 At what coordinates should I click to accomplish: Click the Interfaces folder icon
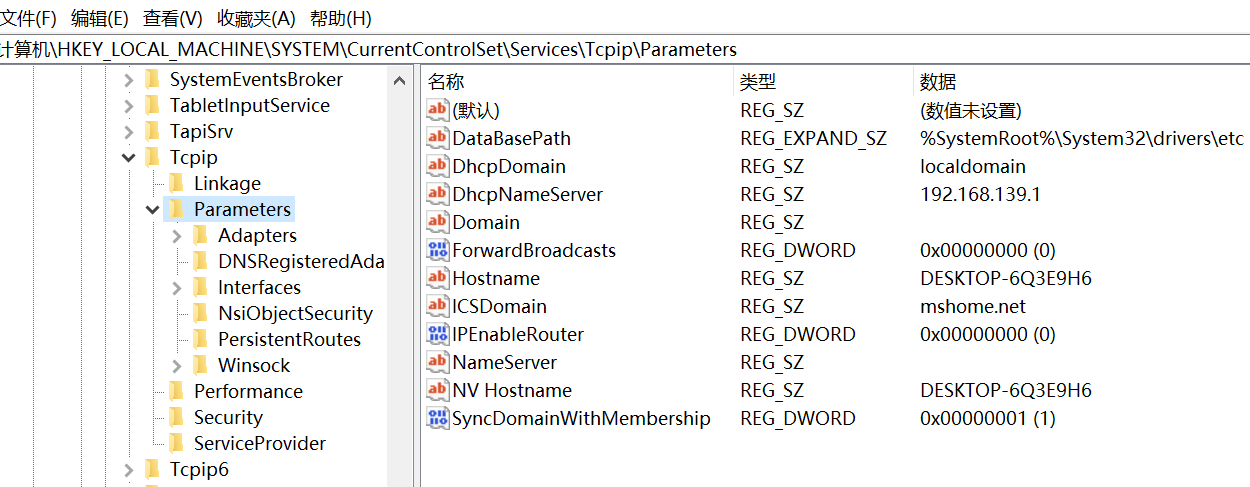(200, 287)
